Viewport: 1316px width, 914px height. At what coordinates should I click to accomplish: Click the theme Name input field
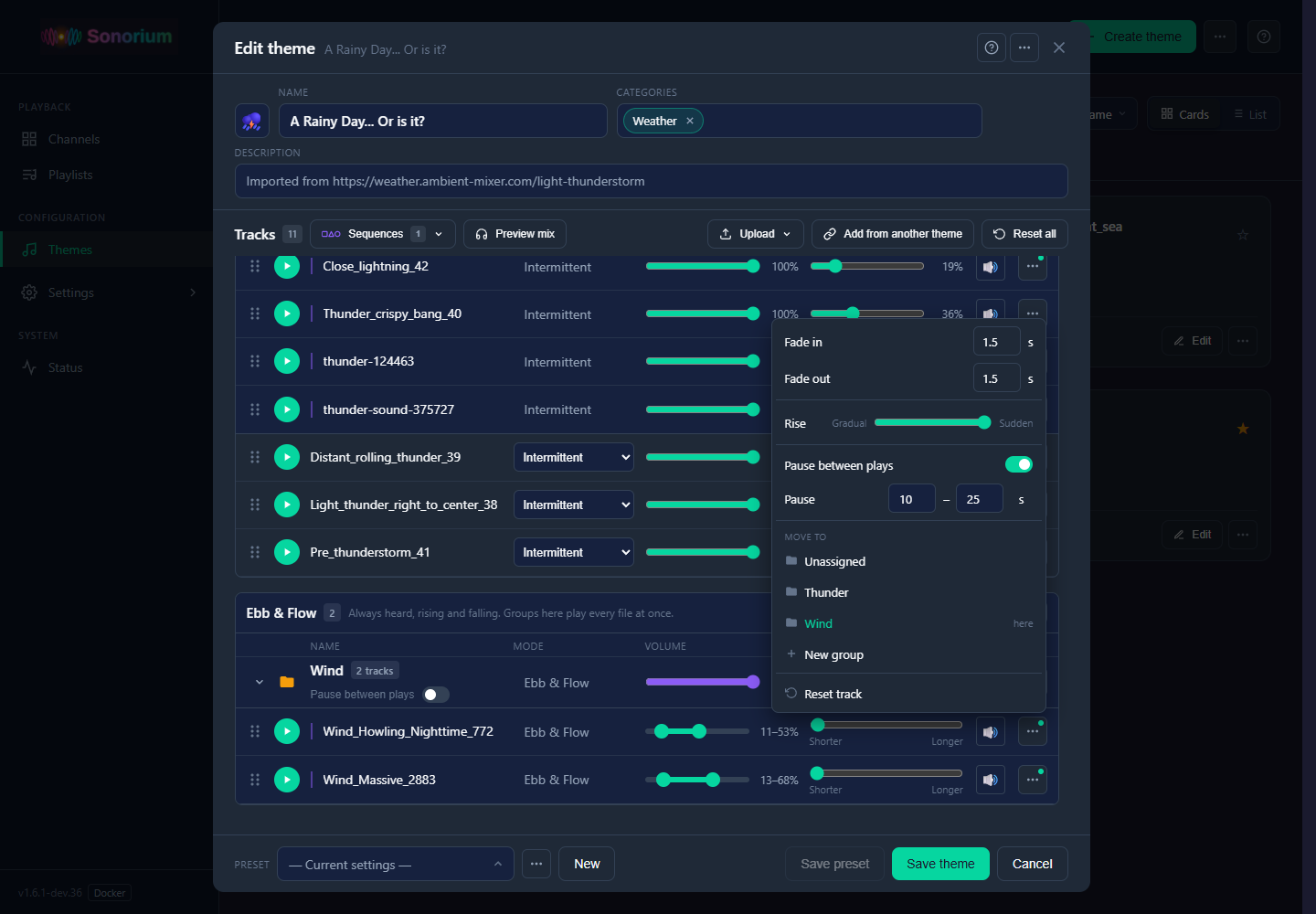pyautogui.click(x=443, y=121)
